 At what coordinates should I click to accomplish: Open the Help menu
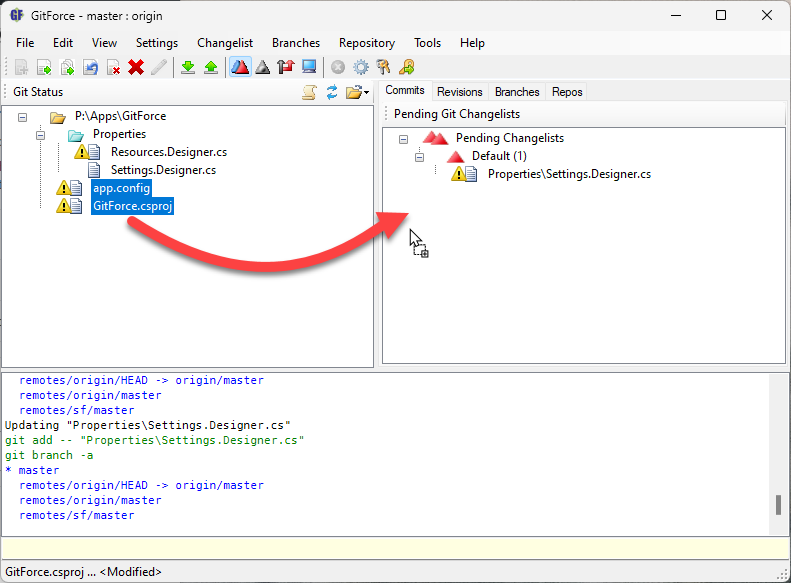[472, 43]
